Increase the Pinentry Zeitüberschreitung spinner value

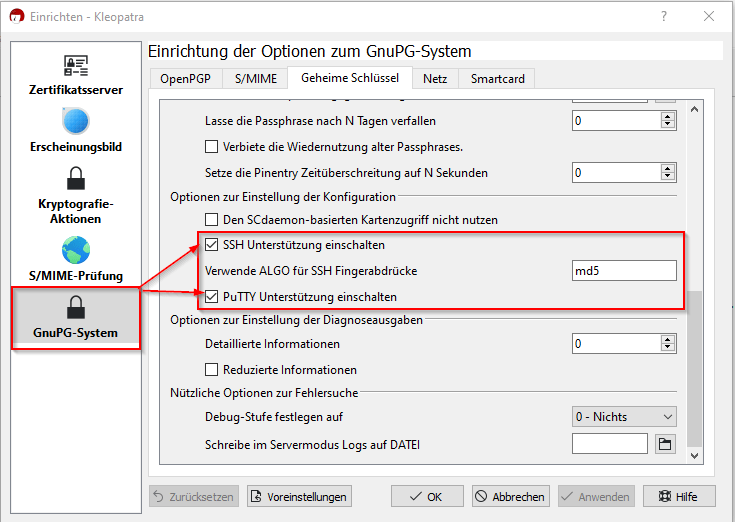point(668,168)
